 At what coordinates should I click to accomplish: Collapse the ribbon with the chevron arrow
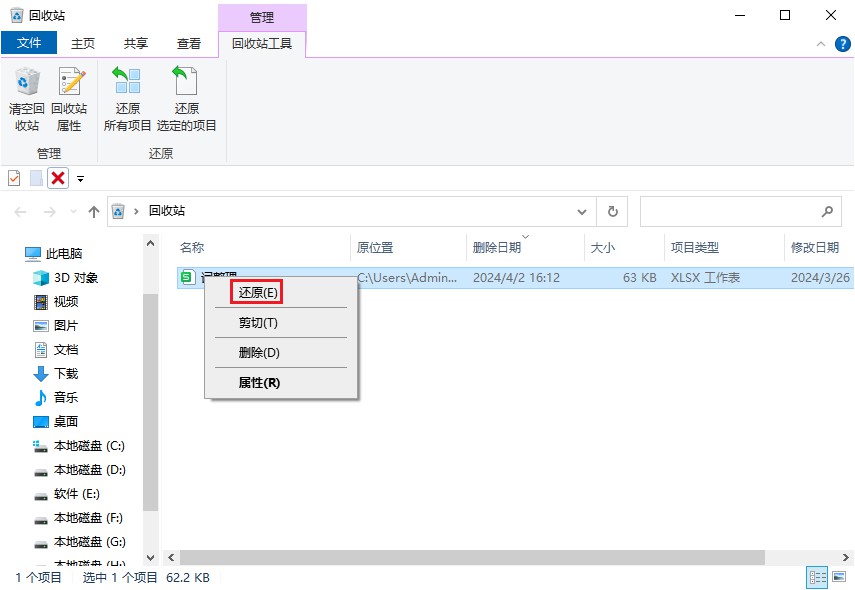[x=820, y=44]
